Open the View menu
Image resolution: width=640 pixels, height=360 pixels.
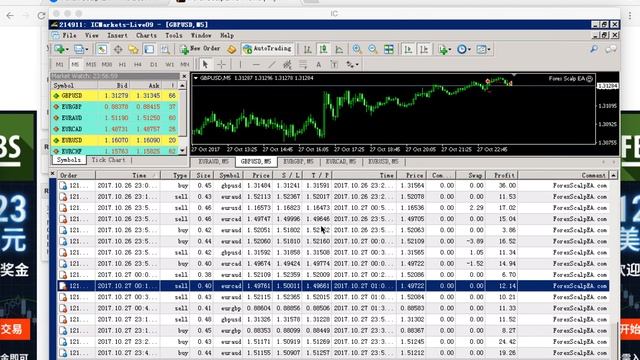click(x=92, y=36)
